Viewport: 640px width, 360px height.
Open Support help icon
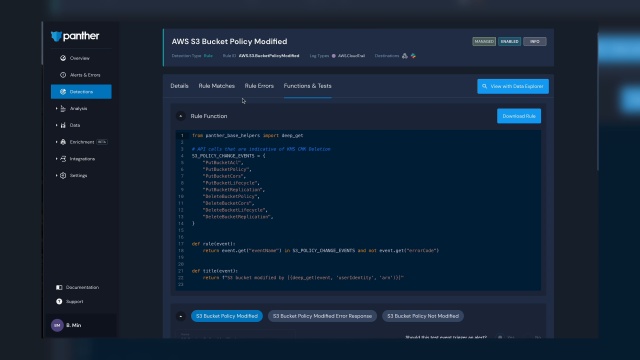(59, 301)
